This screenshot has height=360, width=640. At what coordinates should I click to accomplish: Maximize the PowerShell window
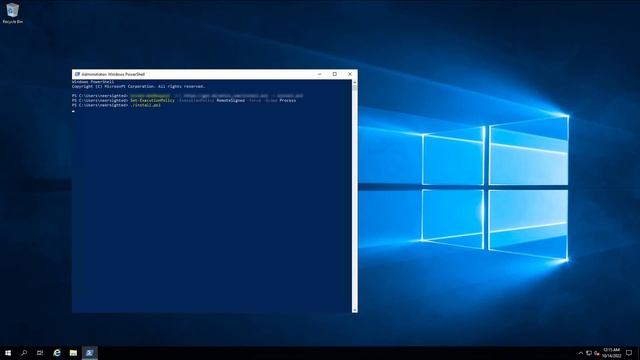point(335,74)
